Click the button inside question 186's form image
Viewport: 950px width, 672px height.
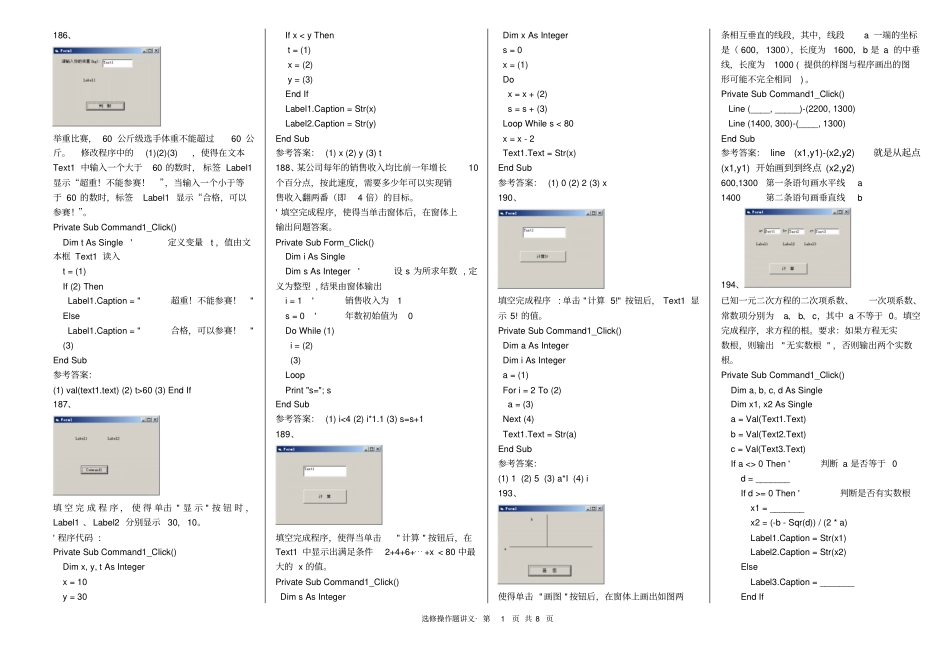click(x=105, y=106)
